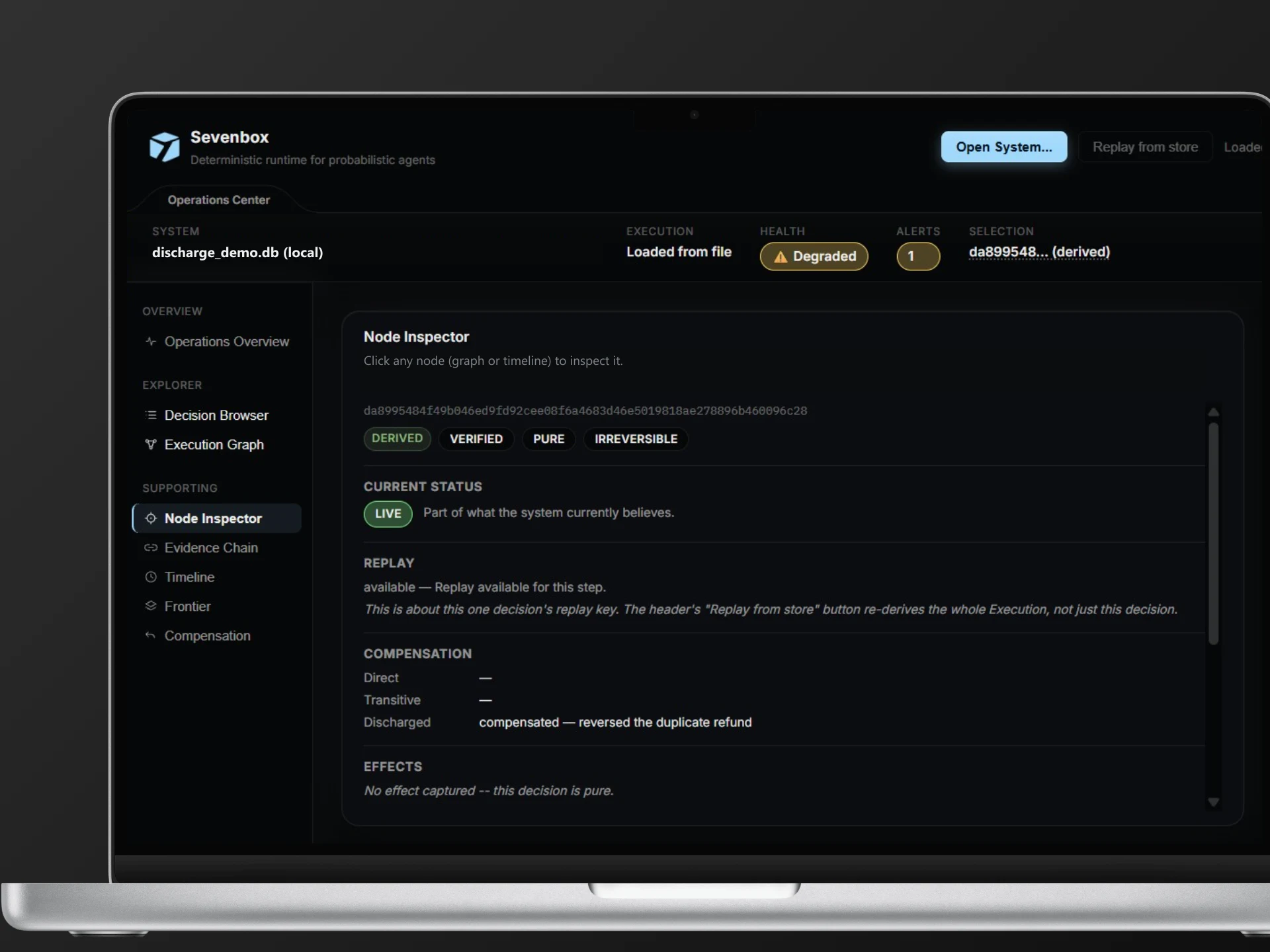The height and width of the screenshot is (952, 1270).
Task: Click the Node Inspector panel heading
Action: [x=416, y=337]
